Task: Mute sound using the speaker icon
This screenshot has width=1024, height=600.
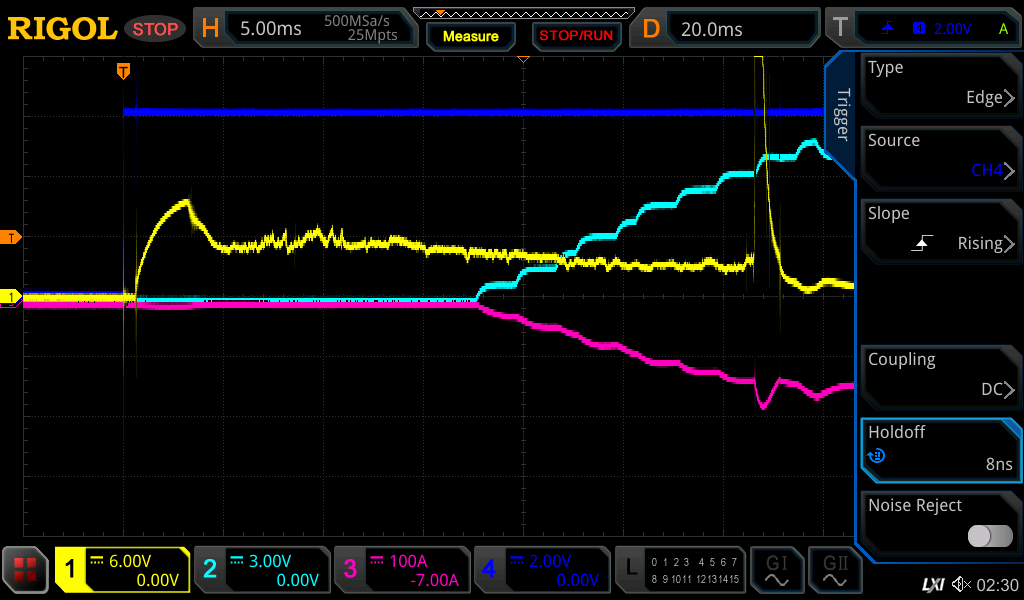Action: (x=962, y=584)
